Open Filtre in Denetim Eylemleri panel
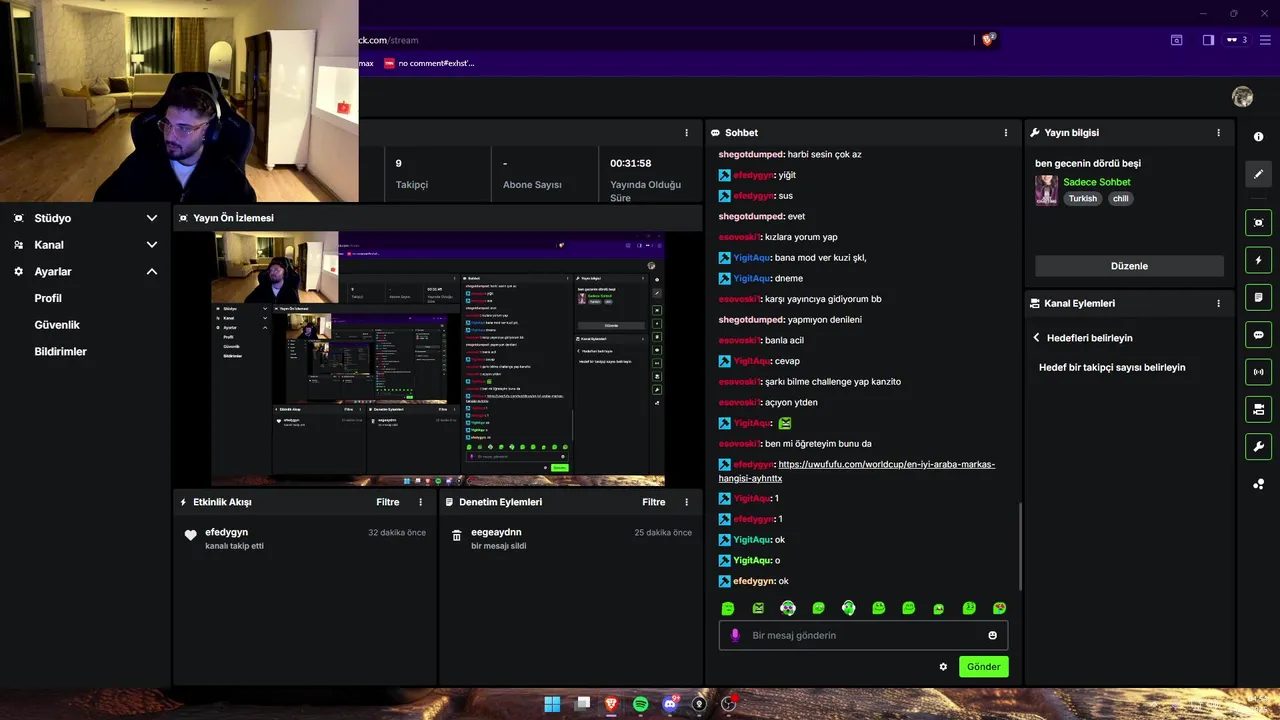 click(x=654, y=502)
